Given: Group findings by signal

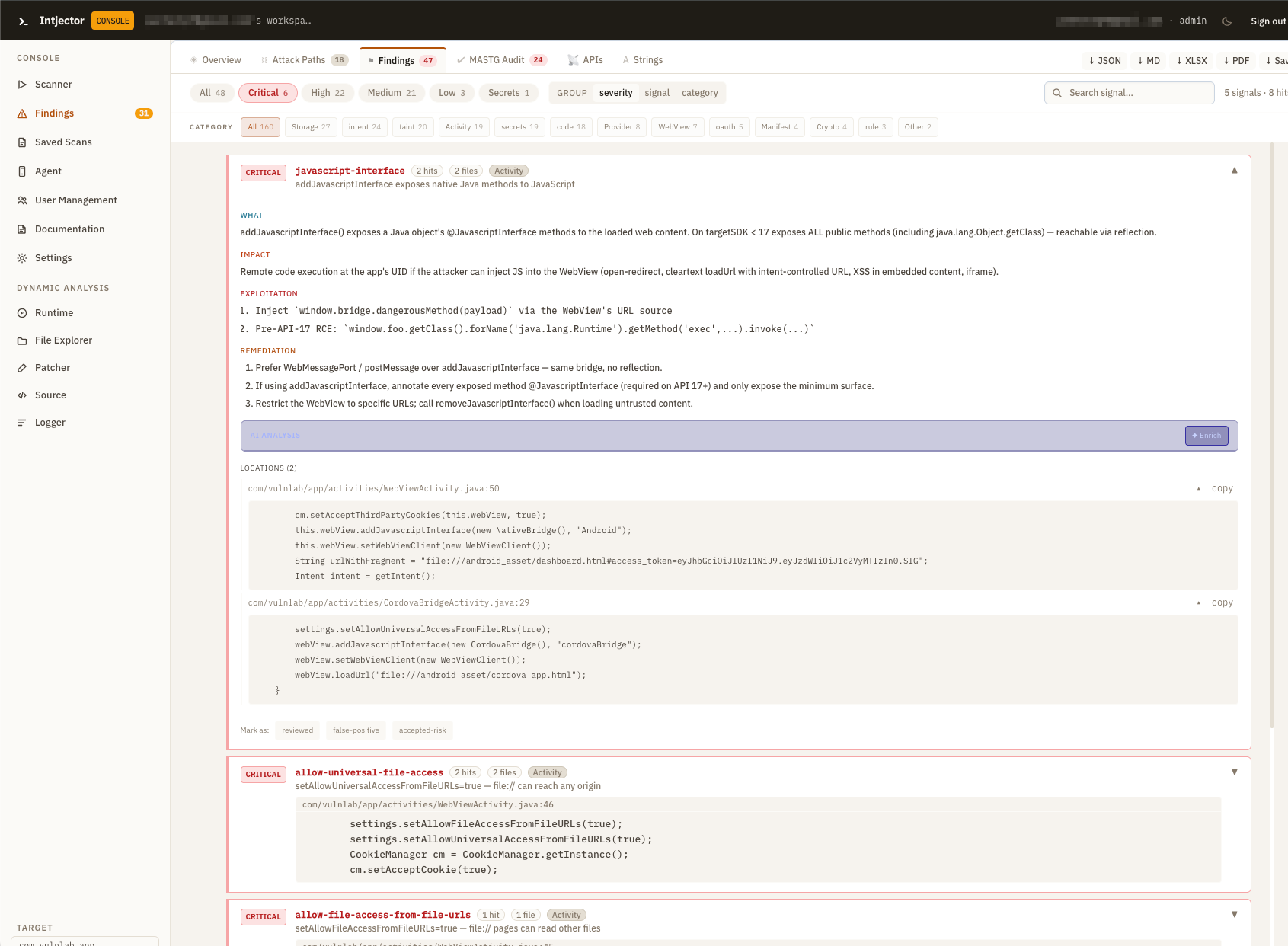Looking at the screenshot, I should click(657, 93).
